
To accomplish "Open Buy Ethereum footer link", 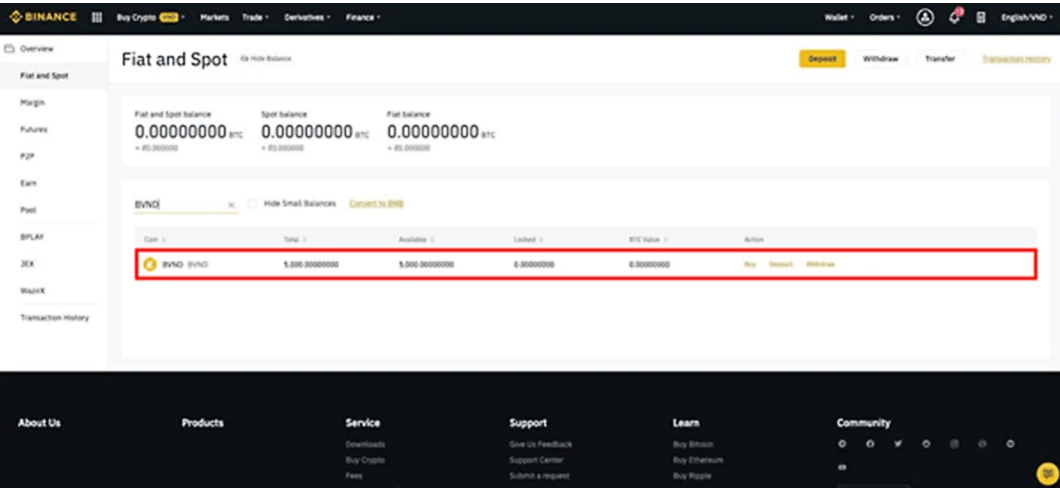I will pos(698,460).
